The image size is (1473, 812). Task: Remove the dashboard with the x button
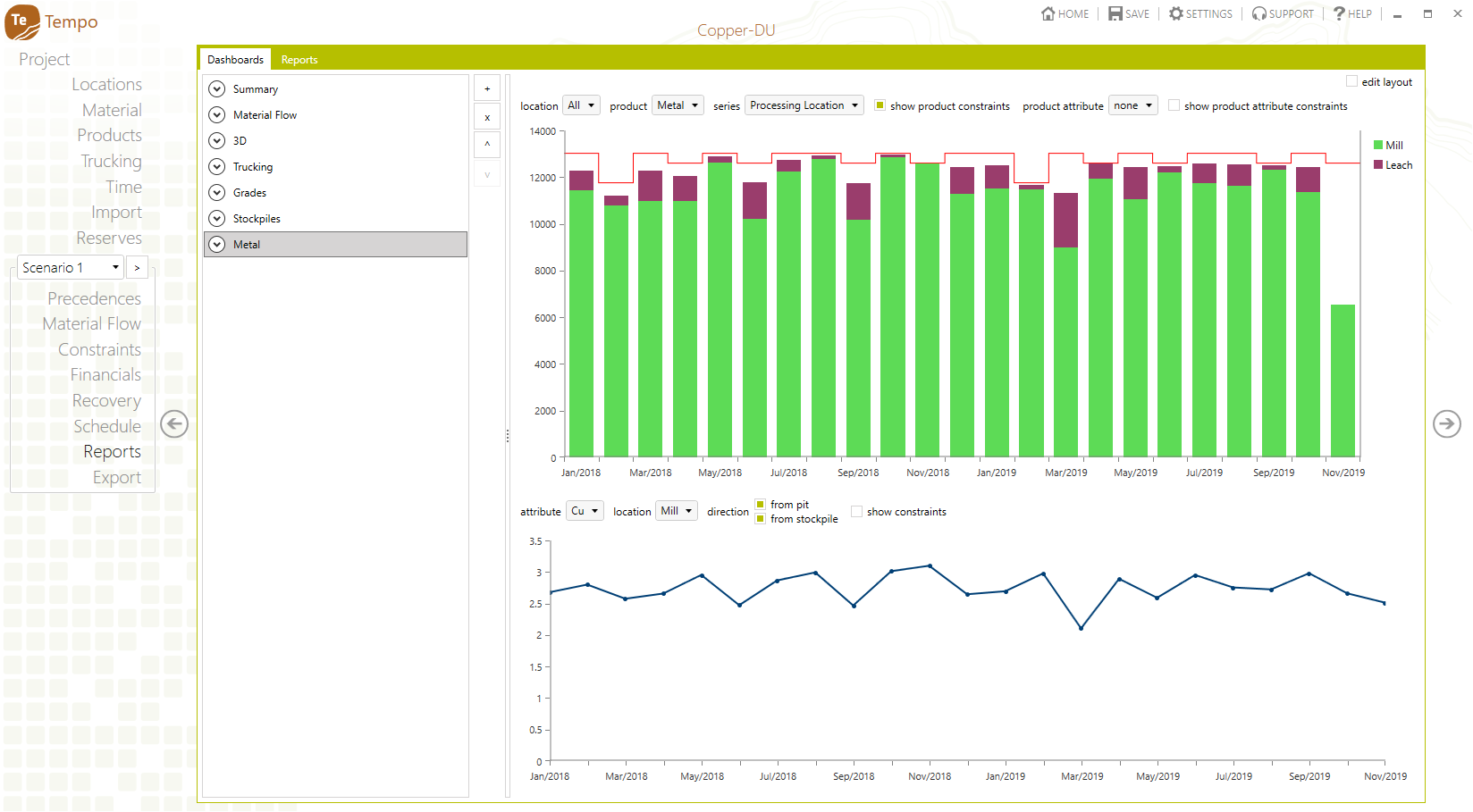point(487,117)
